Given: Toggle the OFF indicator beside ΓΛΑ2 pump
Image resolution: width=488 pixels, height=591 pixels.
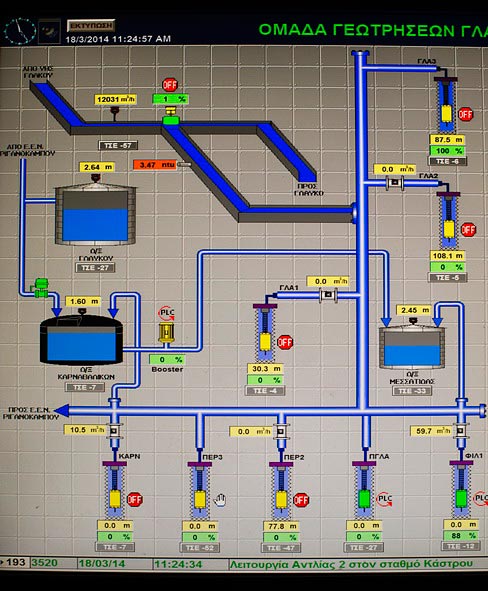Looking at the screenshot, I should 468,230.
